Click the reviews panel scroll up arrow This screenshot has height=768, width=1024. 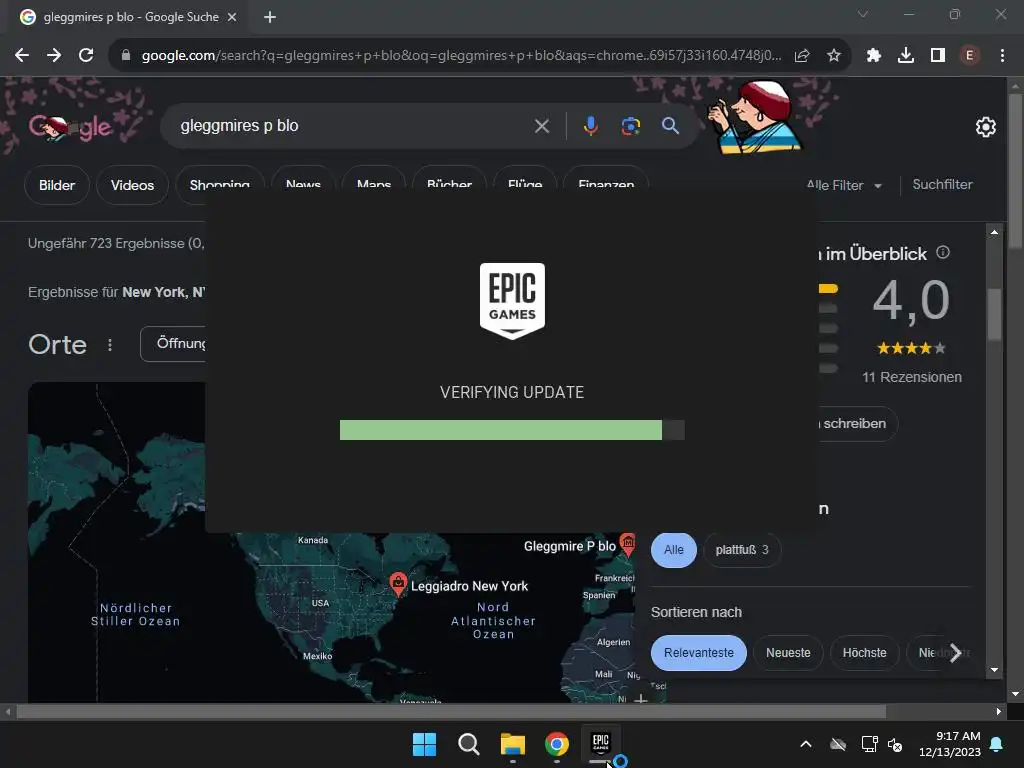(x=994, y=232)
